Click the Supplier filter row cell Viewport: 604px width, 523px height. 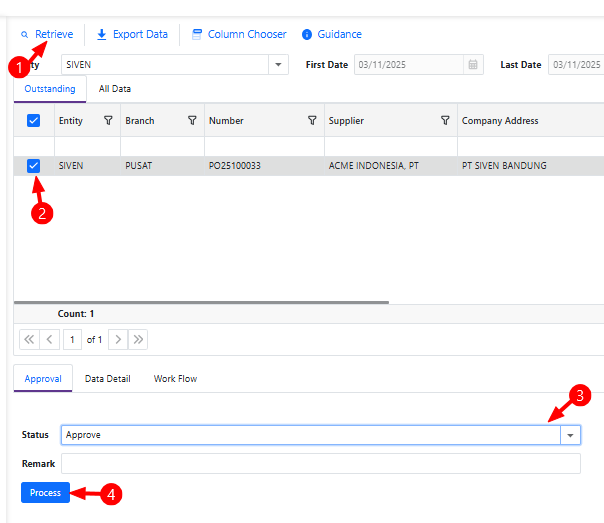click(x=391, y=146)
